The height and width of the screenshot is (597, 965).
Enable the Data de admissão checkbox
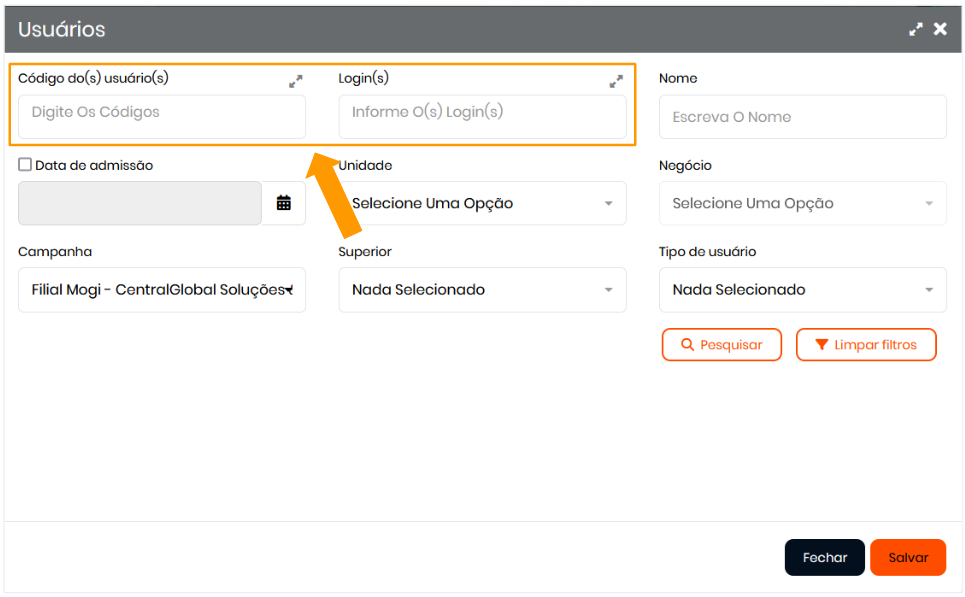25,165
